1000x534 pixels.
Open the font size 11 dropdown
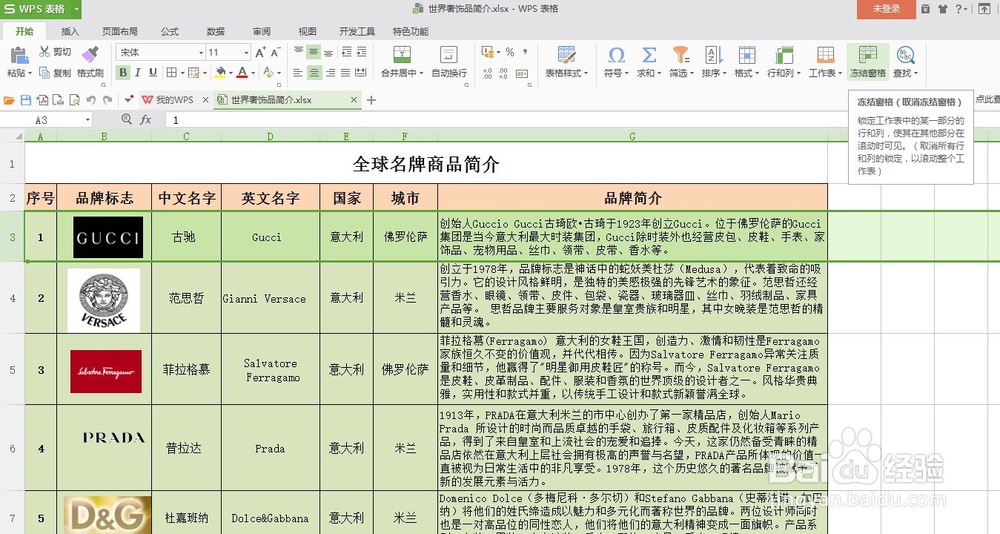tap(246, 52)
